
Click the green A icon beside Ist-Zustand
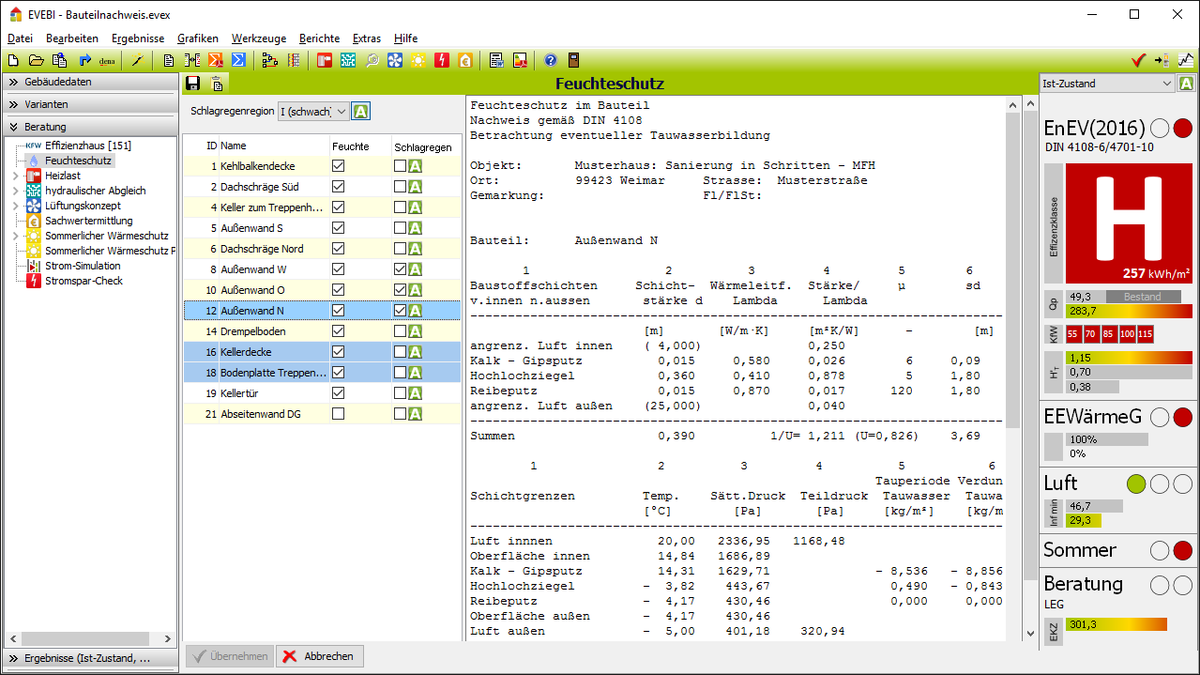tap(1185, 84)
